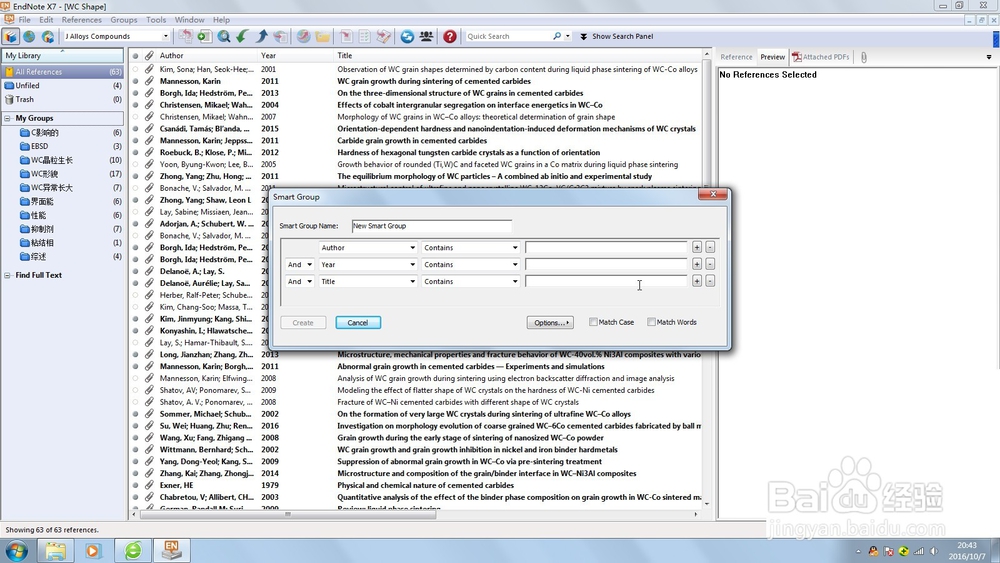The width and height of the screenshot is (1000, 563).
Task: Click the plus button on the Year row
Action: (697, 264)
